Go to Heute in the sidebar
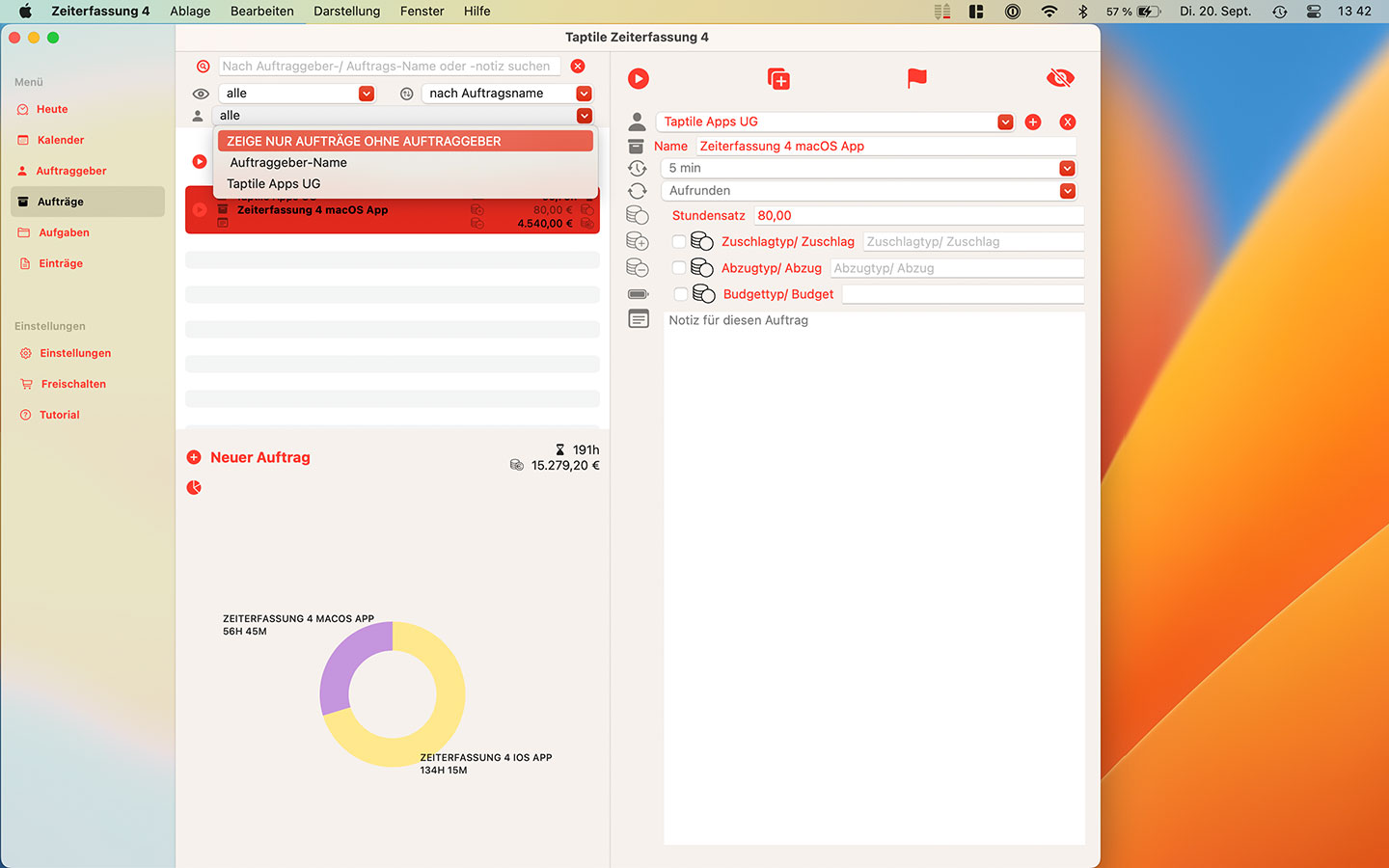This screenshot has height=868, width=1389. [x=52, y=109]
